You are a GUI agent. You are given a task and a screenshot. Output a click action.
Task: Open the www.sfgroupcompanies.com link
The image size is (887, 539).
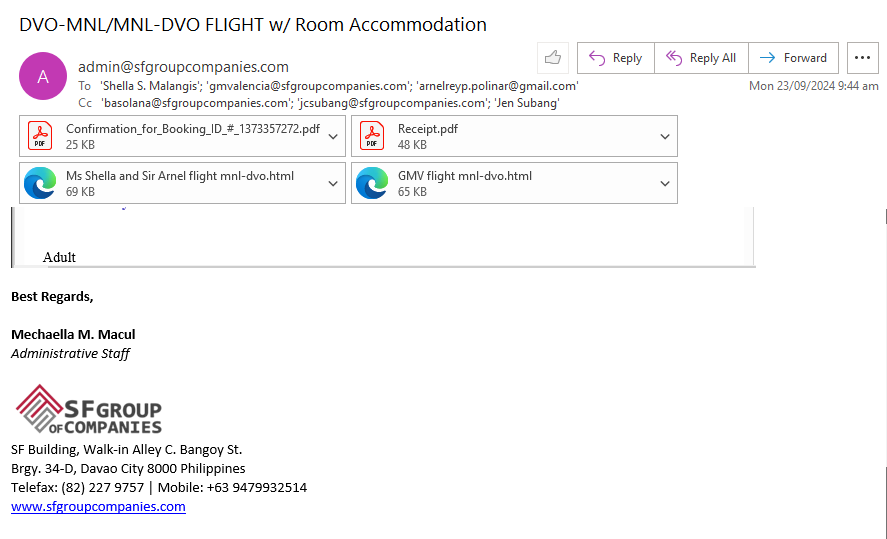[98, 507]
